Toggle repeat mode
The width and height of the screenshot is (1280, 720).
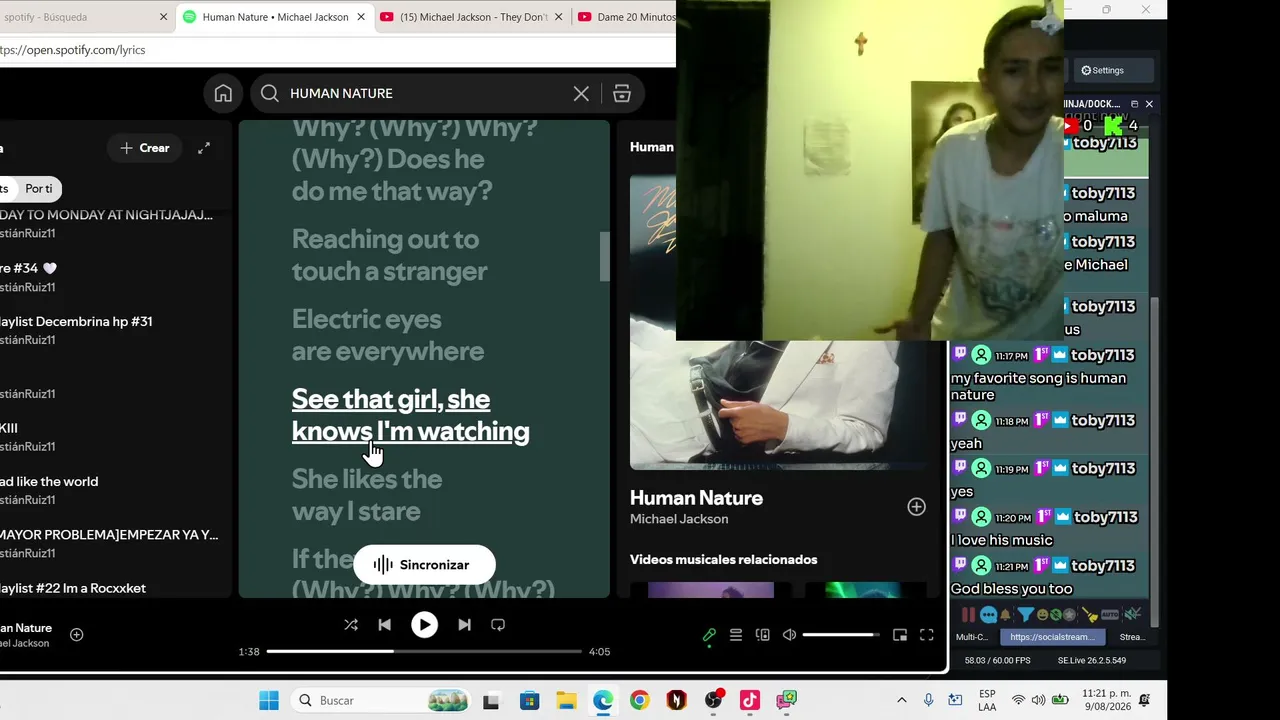click(498, 625)
